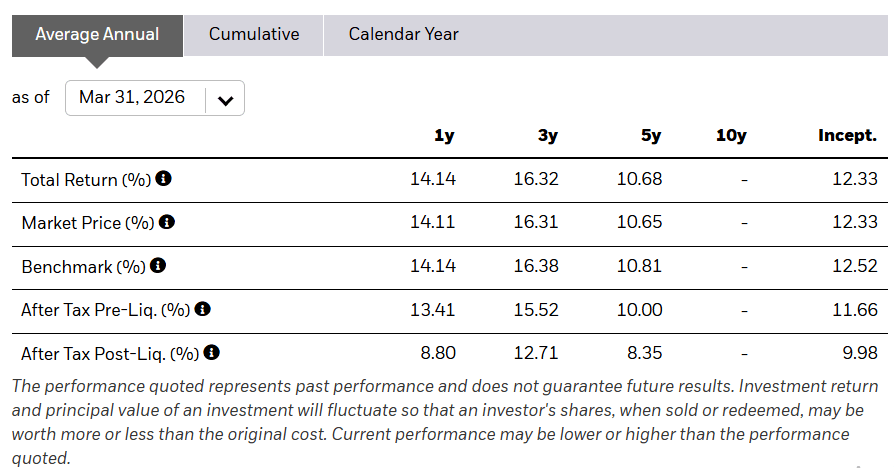Switch to the Cumulative tab
Viewport: 894px width, 468px height.
tap(254, 34)
